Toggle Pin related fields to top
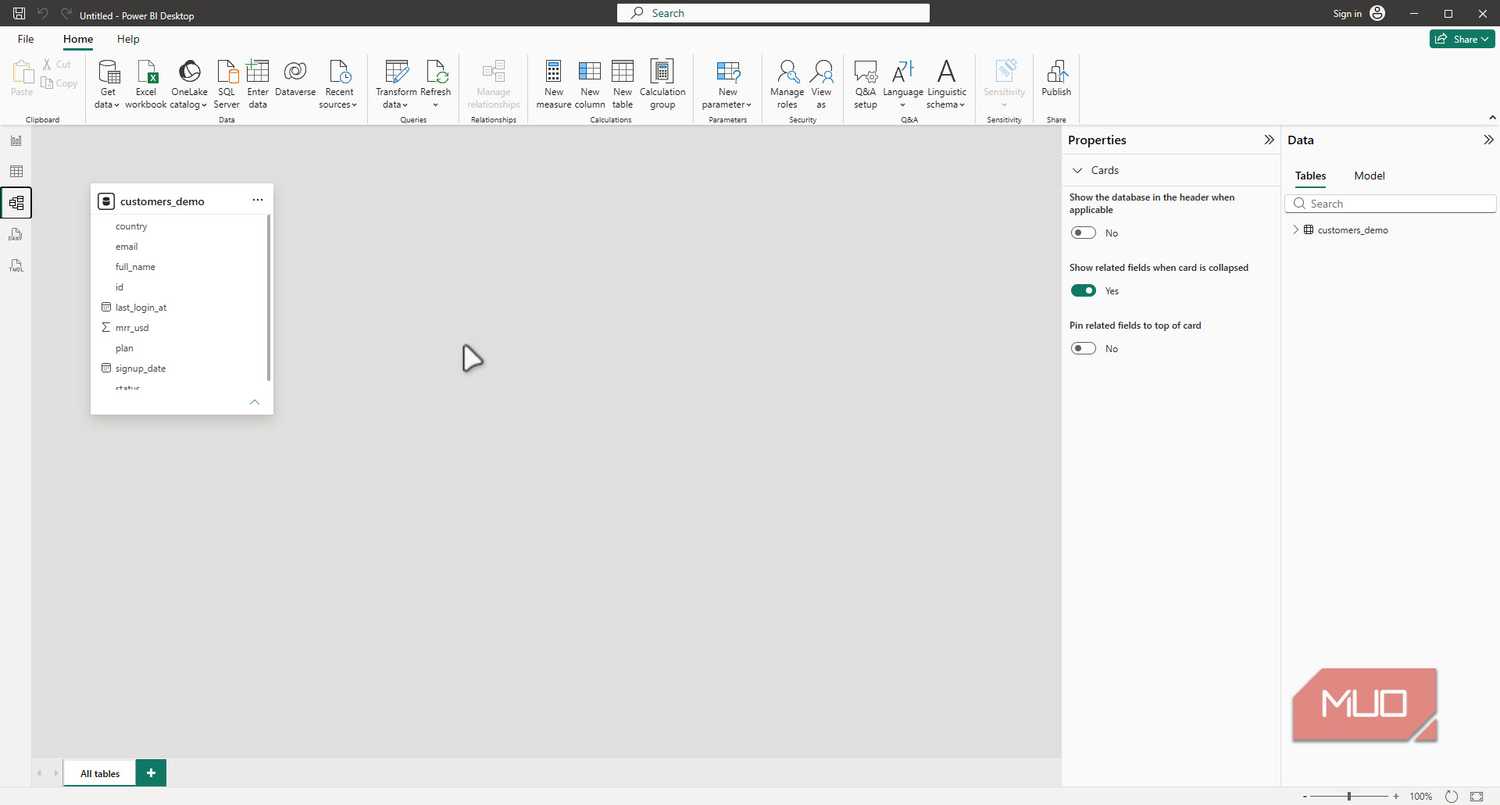Viewport: 1500px width, 805px height. coord(1083,349)
